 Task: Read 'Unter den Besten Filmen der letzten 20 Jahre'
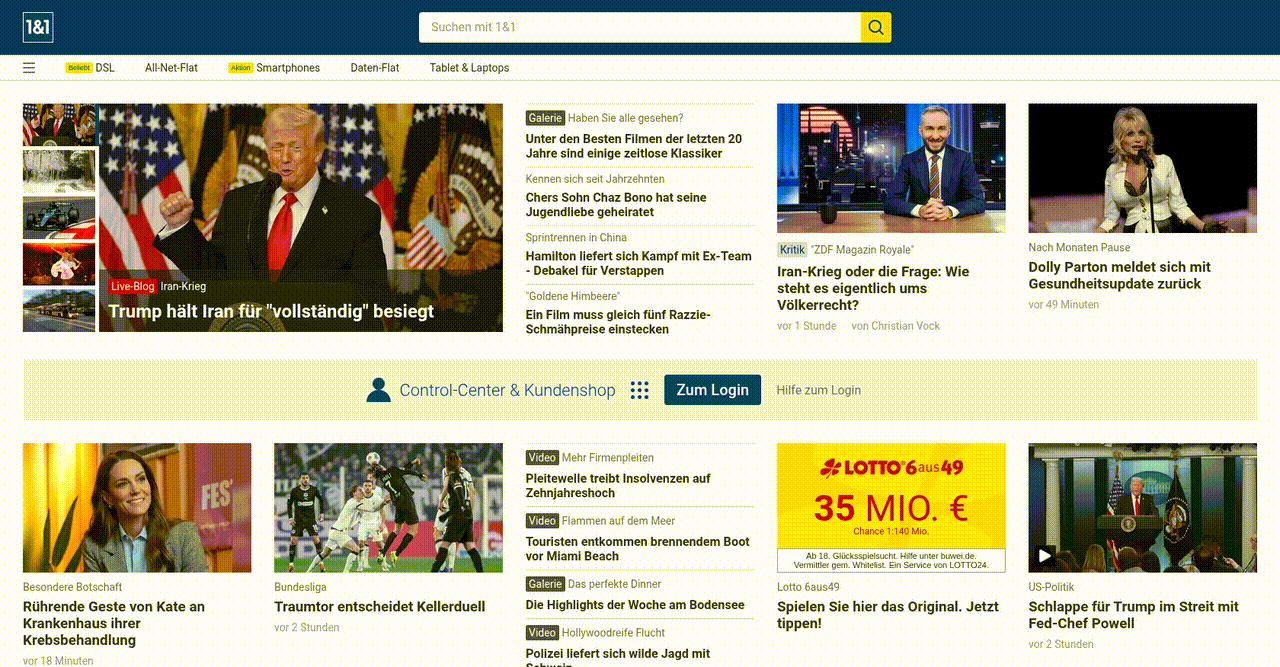[x=634, y=146]
